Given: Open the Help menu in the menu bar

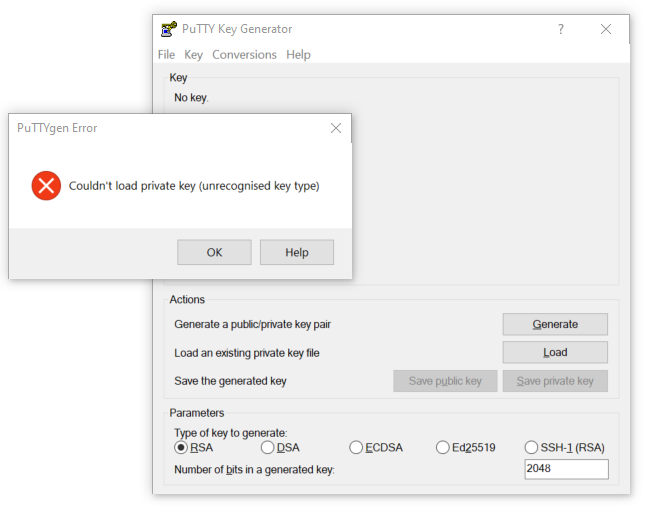Looking at the screenshot, I should coord(298,55).
